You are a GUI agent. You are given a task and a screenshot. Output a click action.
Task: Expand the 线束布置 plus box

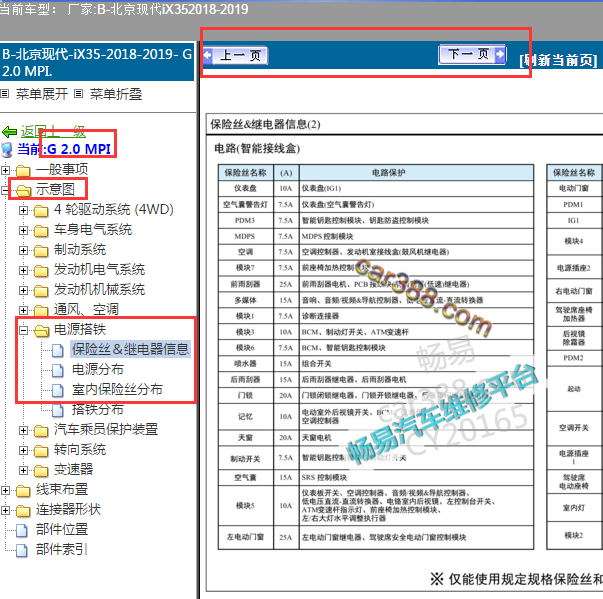(x=5, y=490)
